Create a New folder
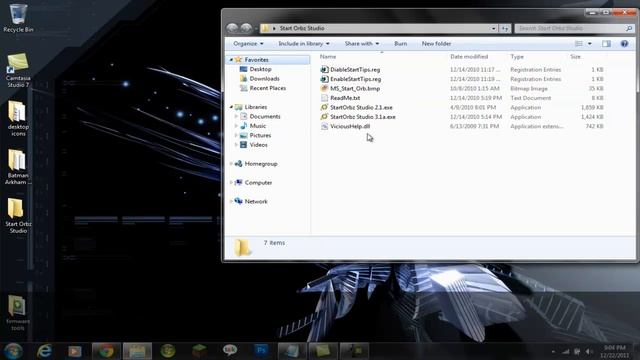This screenshot has height=360, width=640. (436, 44)
